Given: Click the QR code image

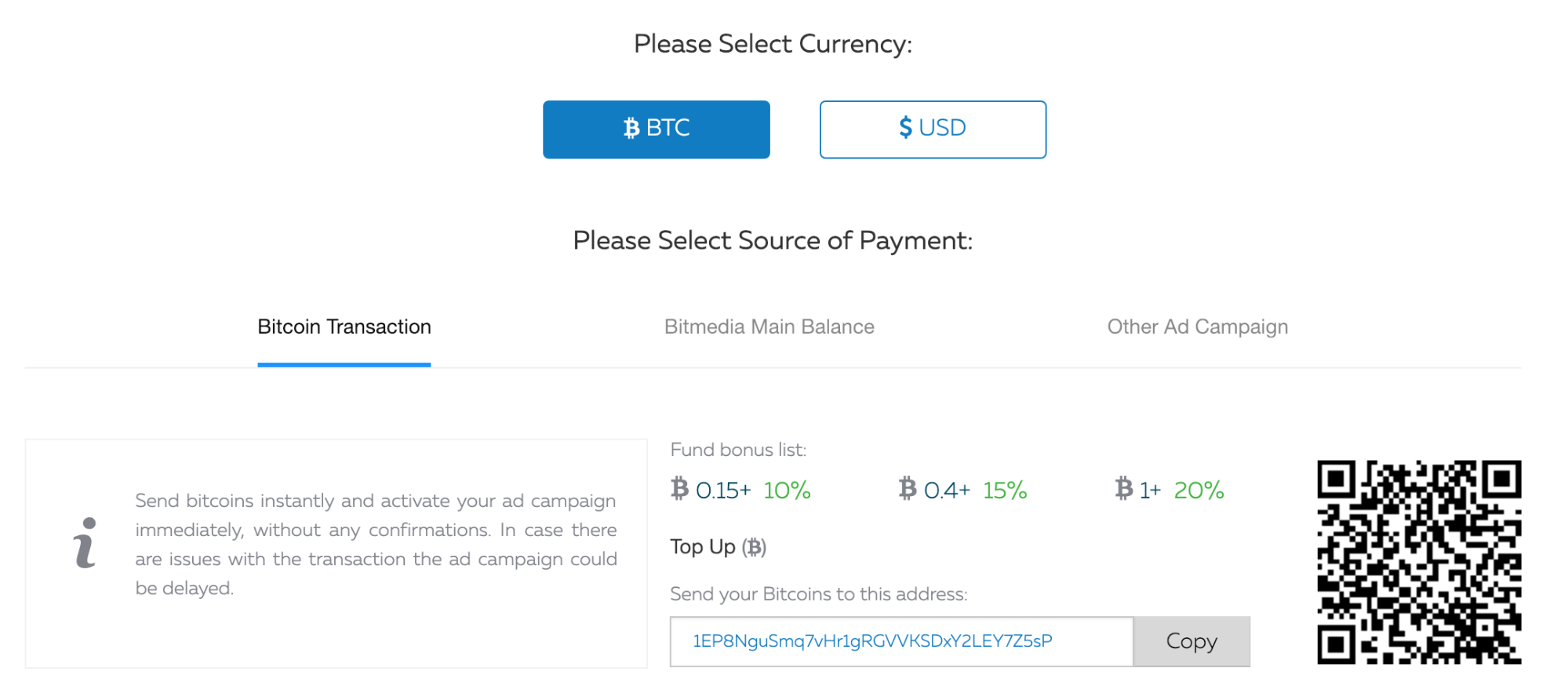Looking at the screenshot, I should click(1419, 562).
